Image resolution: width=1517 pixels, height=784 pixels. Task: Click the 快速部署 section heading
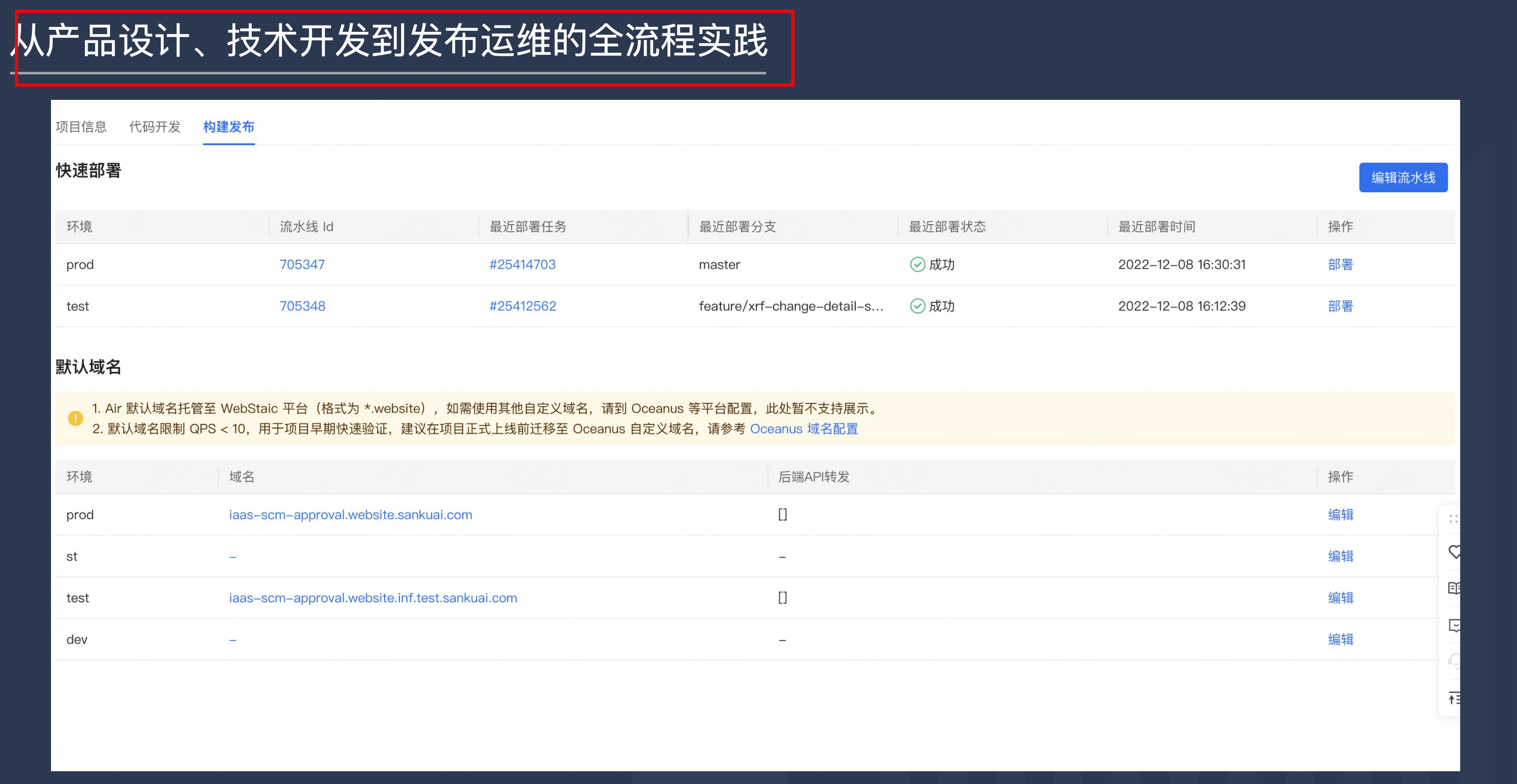88,171
